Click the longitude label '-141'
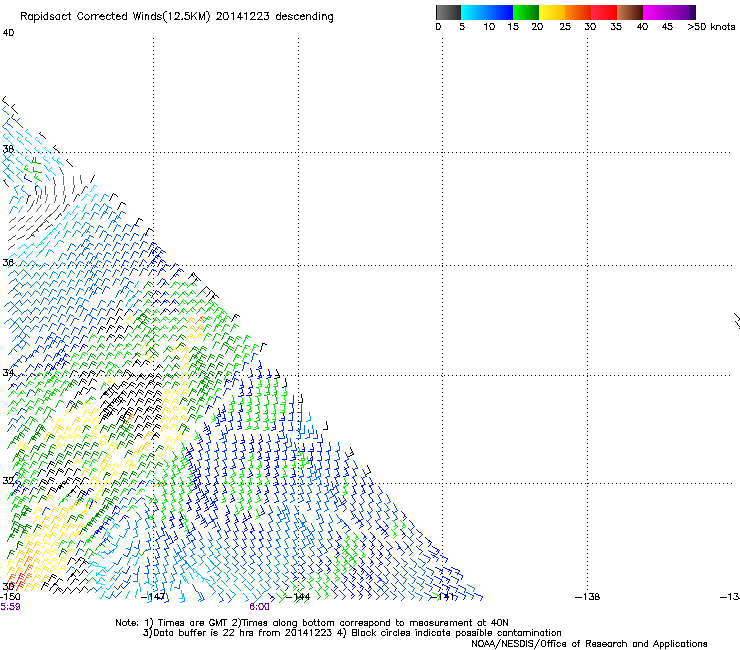740x650 pixels. click(x=443, y=597)
